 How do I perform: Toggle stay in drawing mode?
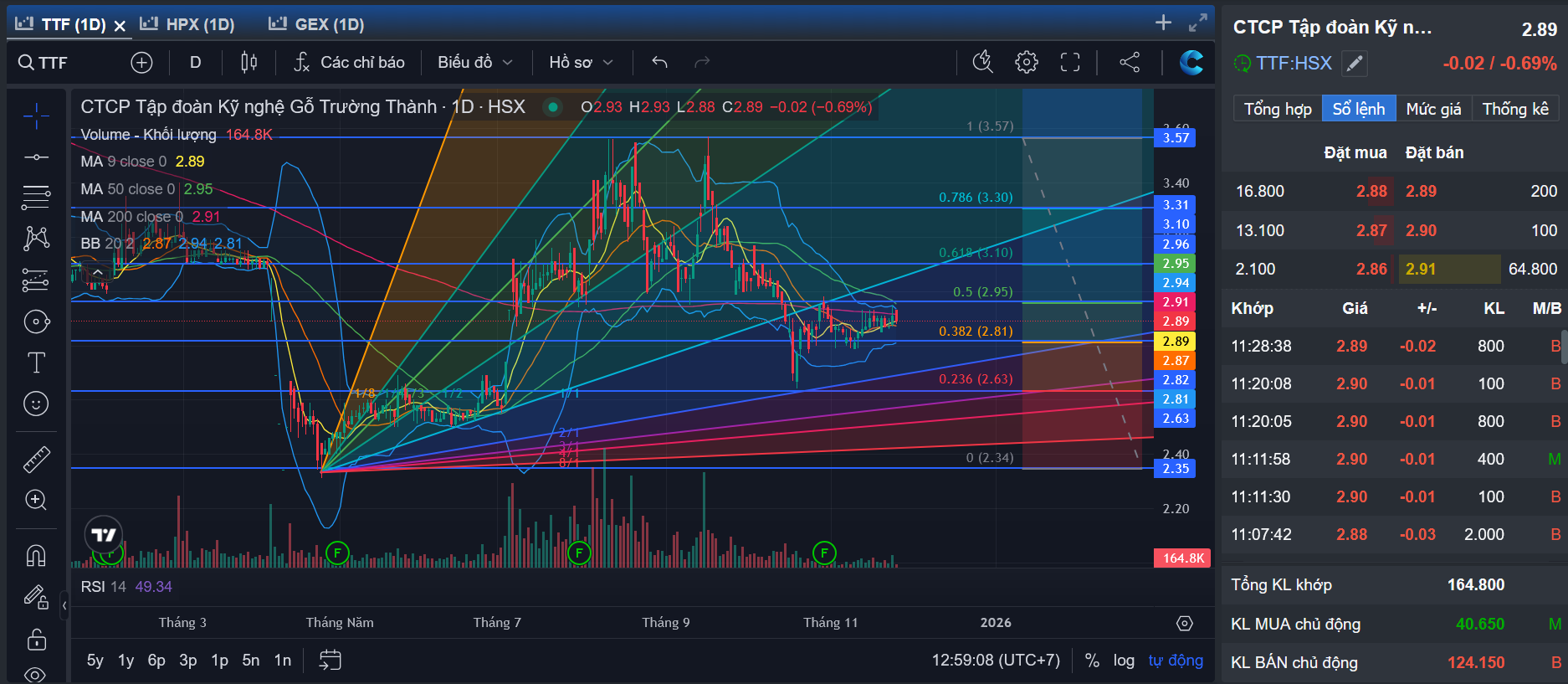click(x=36, y=597)
